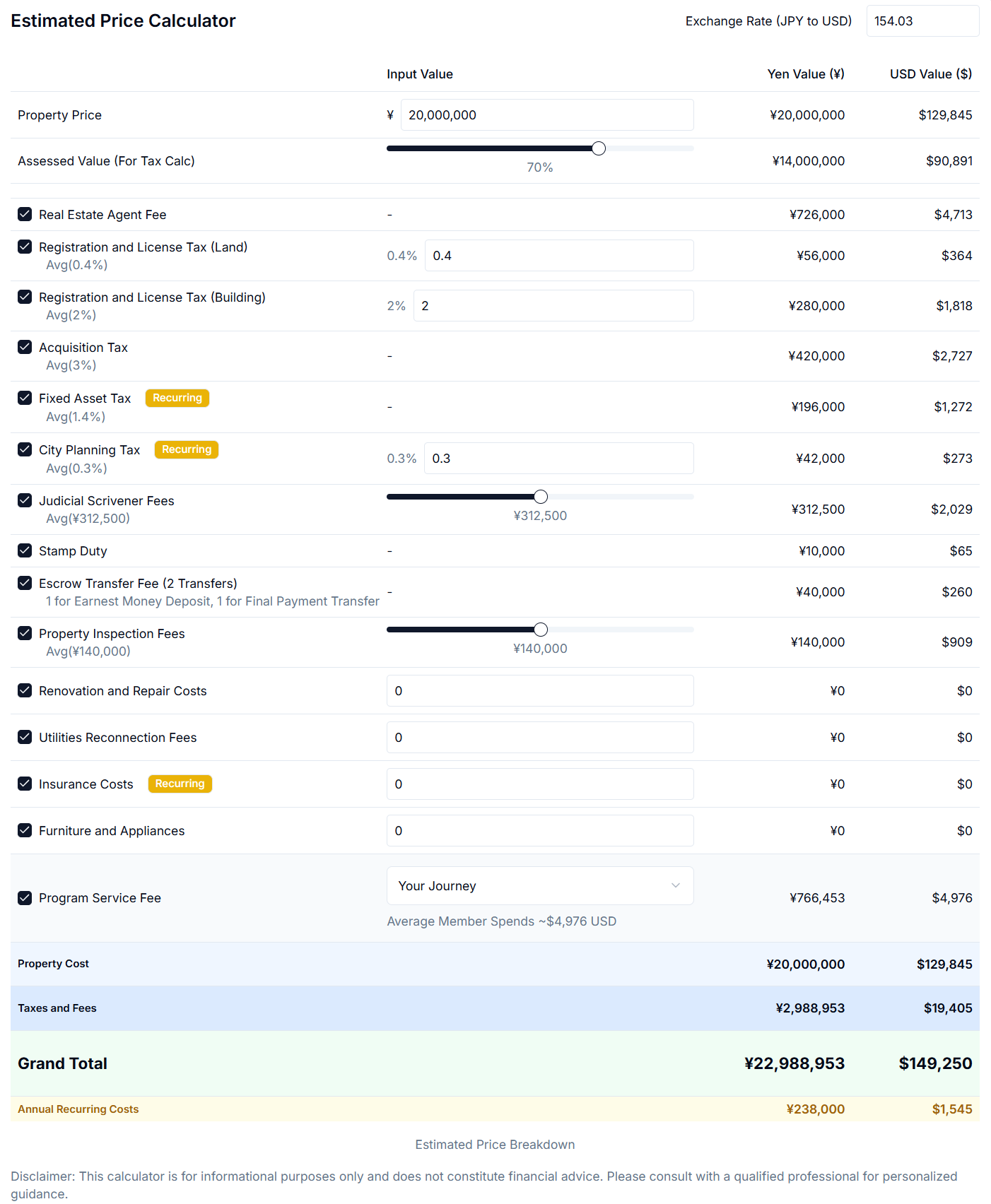991x1204 pixels.
Task: Click the Insurance Costs input field
Action: (539, 784)
